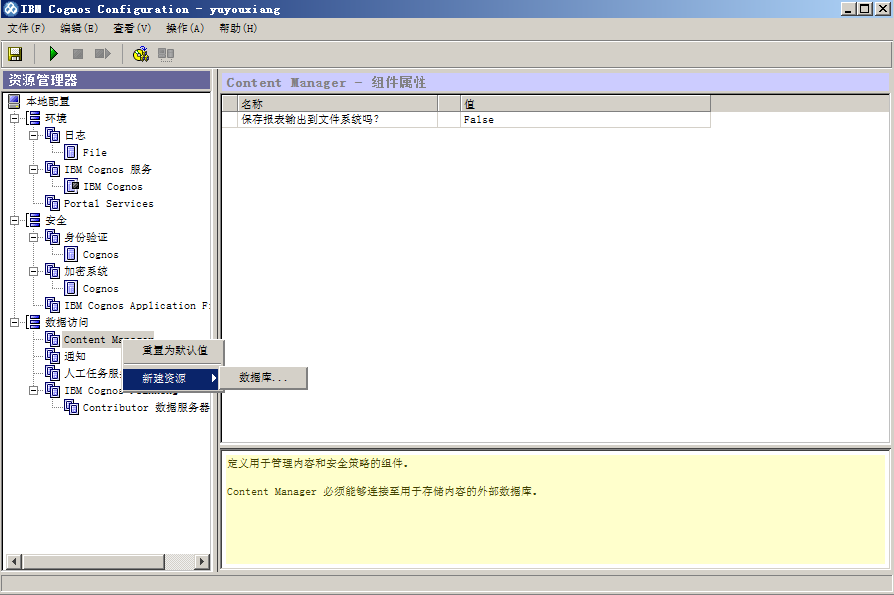
Task: Click the 环境 tree node icon
Action: pos(34,119)
